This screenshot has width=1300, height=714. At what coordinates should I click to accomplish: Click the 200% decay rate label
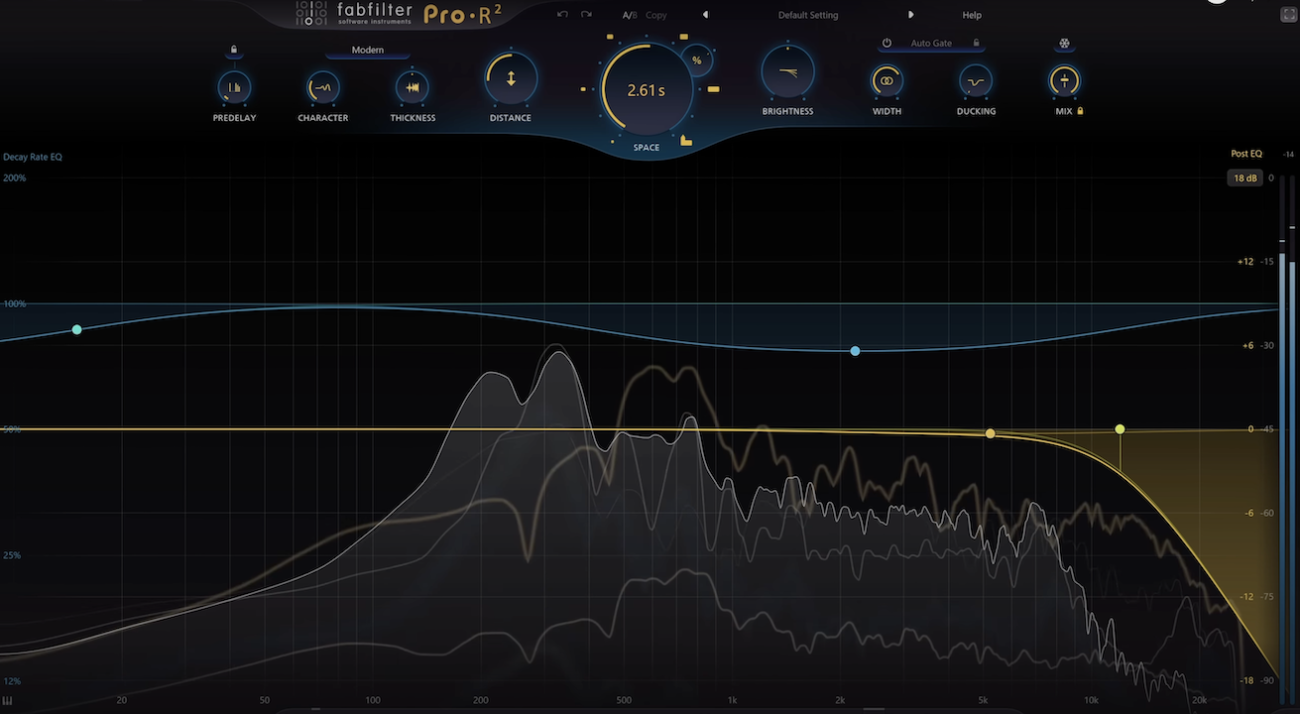click(x=14, y=178)
